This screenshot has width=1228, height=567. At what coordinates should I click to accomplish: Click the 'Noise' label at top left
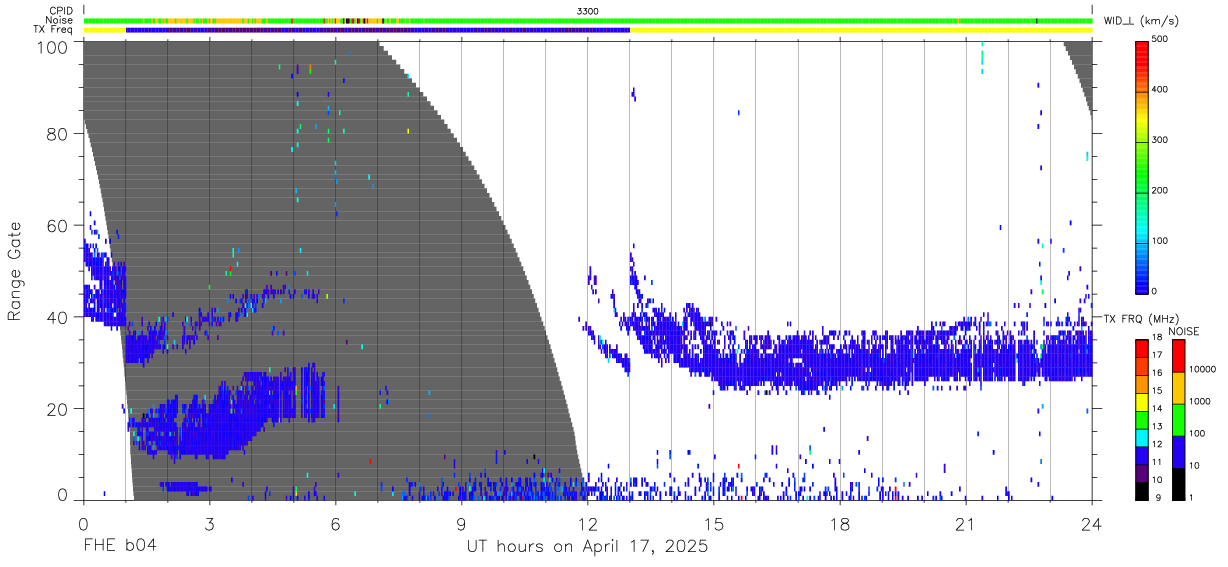tap(60, 20)
